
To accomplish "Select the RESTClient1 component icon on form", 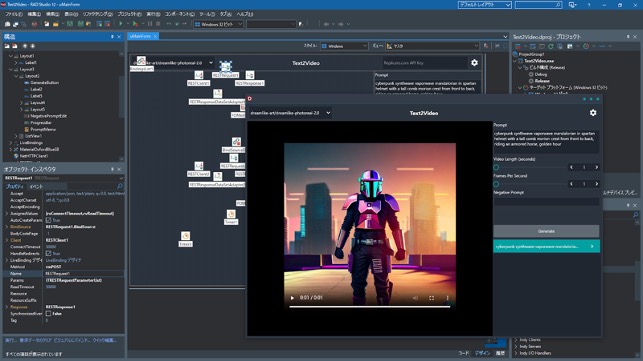I will point(199,75).
